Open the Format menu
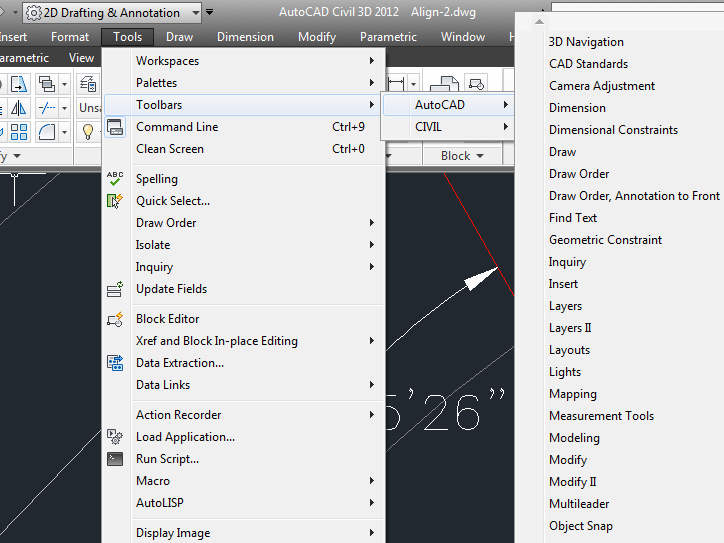The width and height of the screenshot is (724, 543). pyautogui.click(x=70, y=37)
